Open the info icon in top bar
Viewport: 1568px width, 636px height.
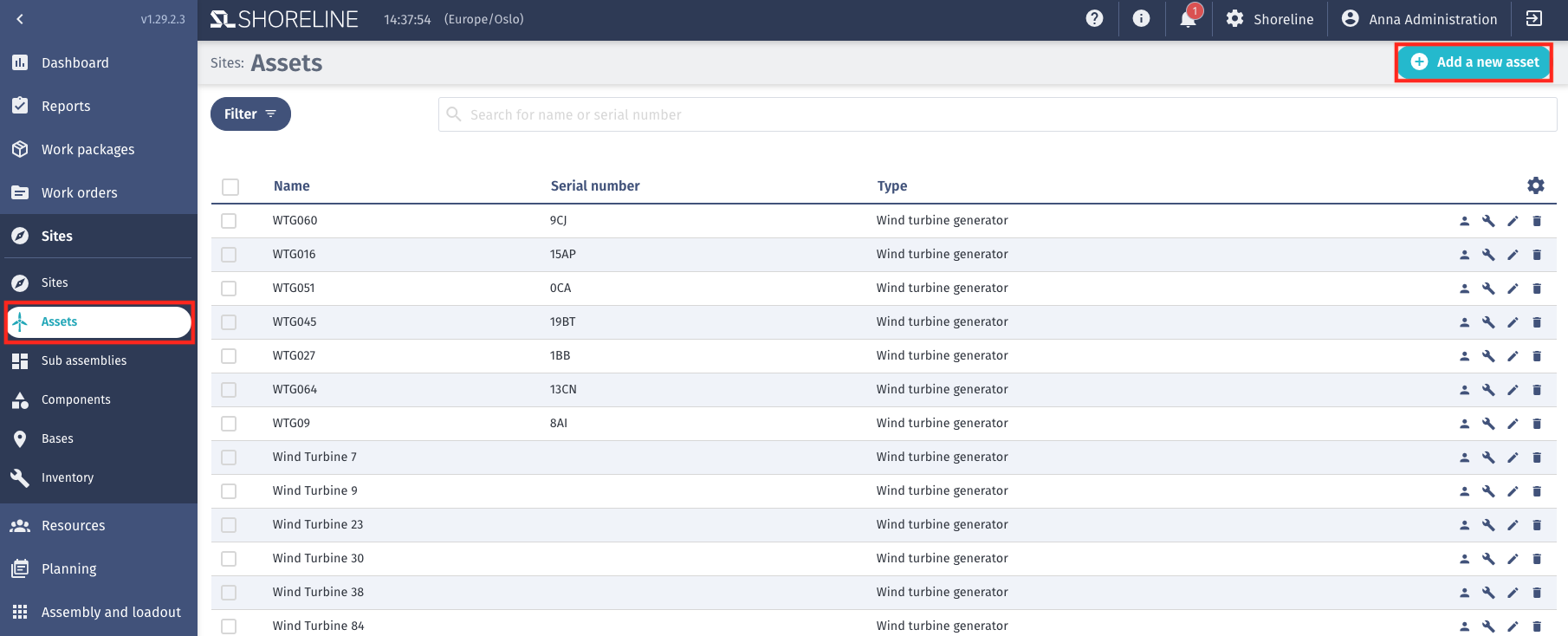tap(1142, 19)
